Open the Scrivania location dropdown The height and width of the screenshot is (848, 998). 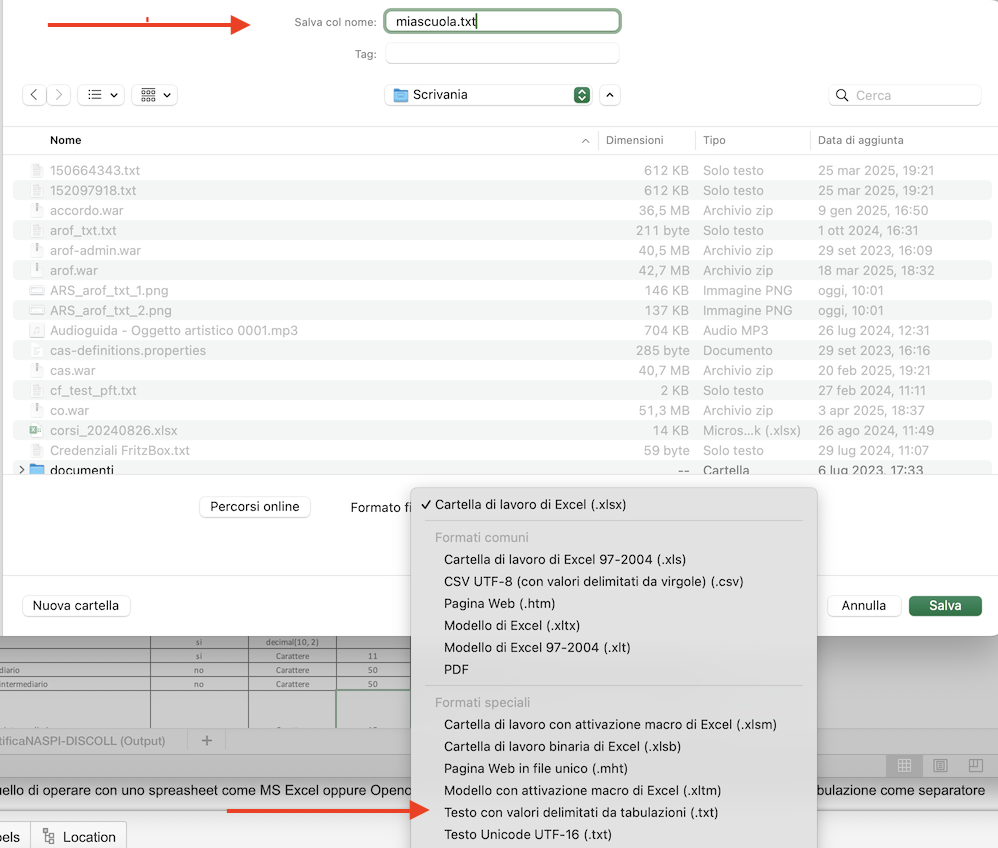[490, 95]
